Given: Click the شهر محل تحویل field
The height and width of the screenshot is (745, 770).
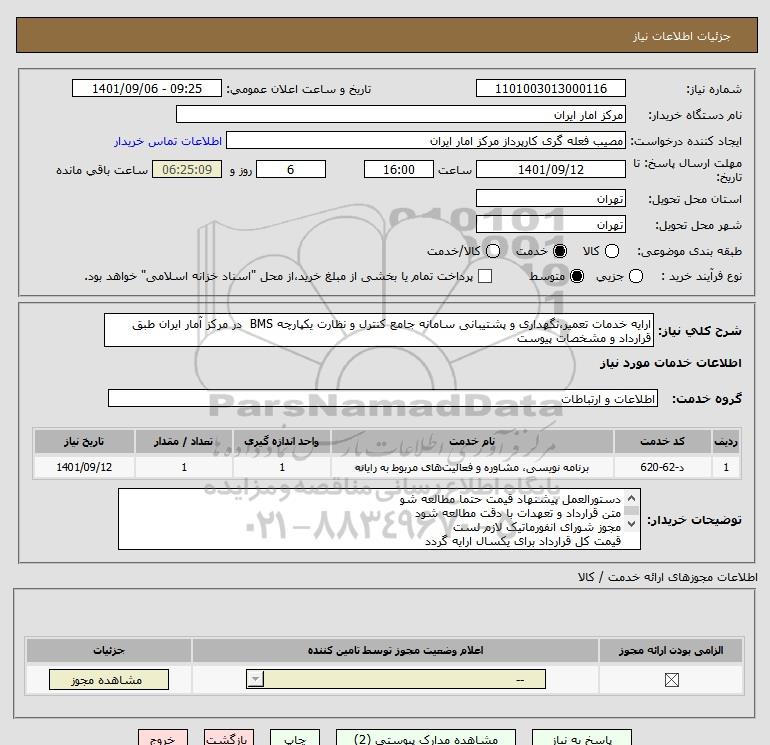Looking at the screenshot, I should coord(550,224).
